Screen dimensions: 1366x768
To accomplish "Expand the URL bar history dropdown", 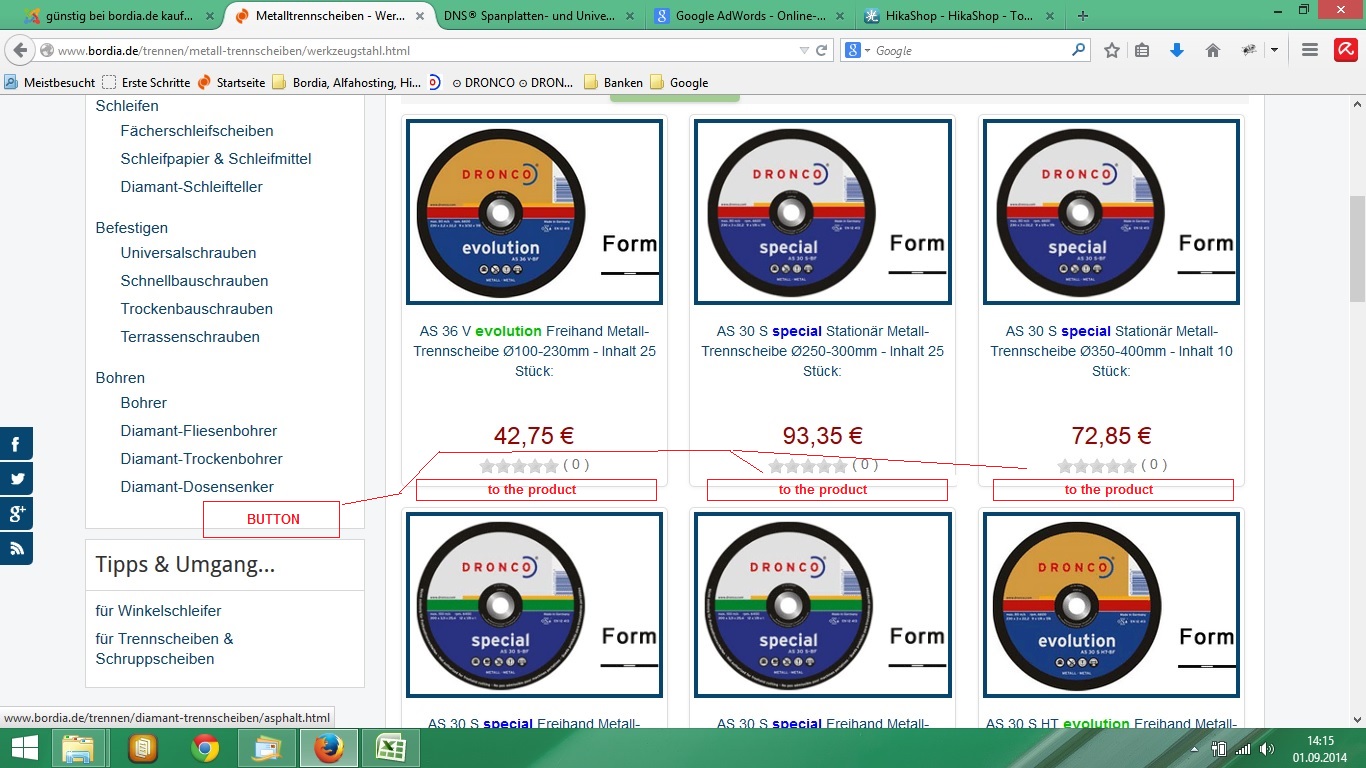I will [x=804, y=51].
